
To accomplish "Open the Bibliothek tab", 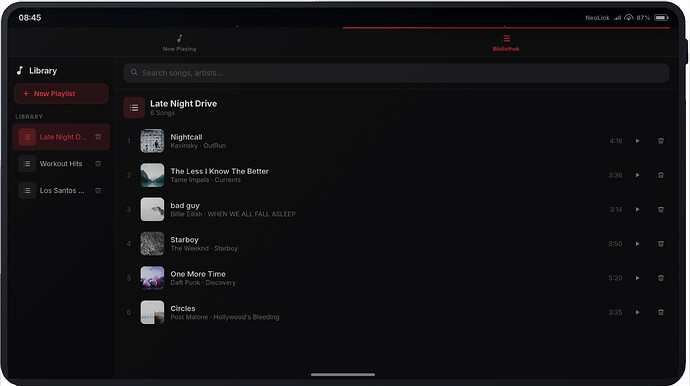I will point(506,43).
